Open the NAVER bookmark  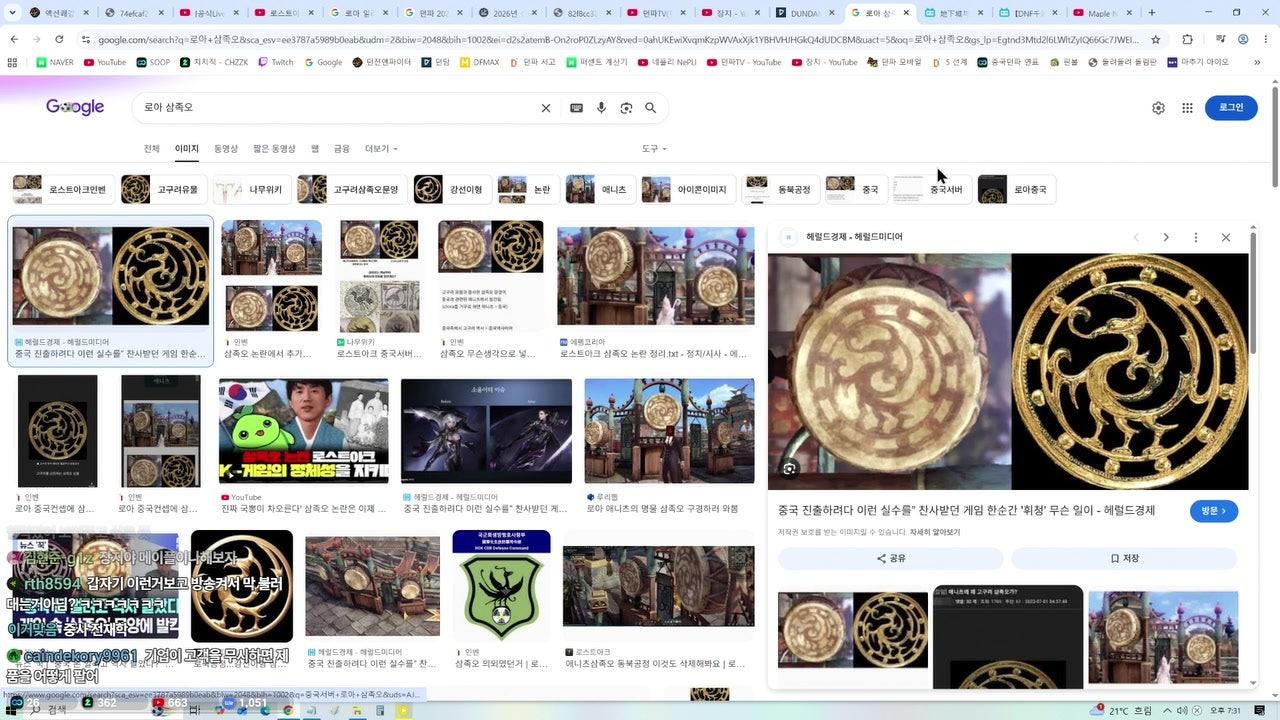click(x=55, y=62)
